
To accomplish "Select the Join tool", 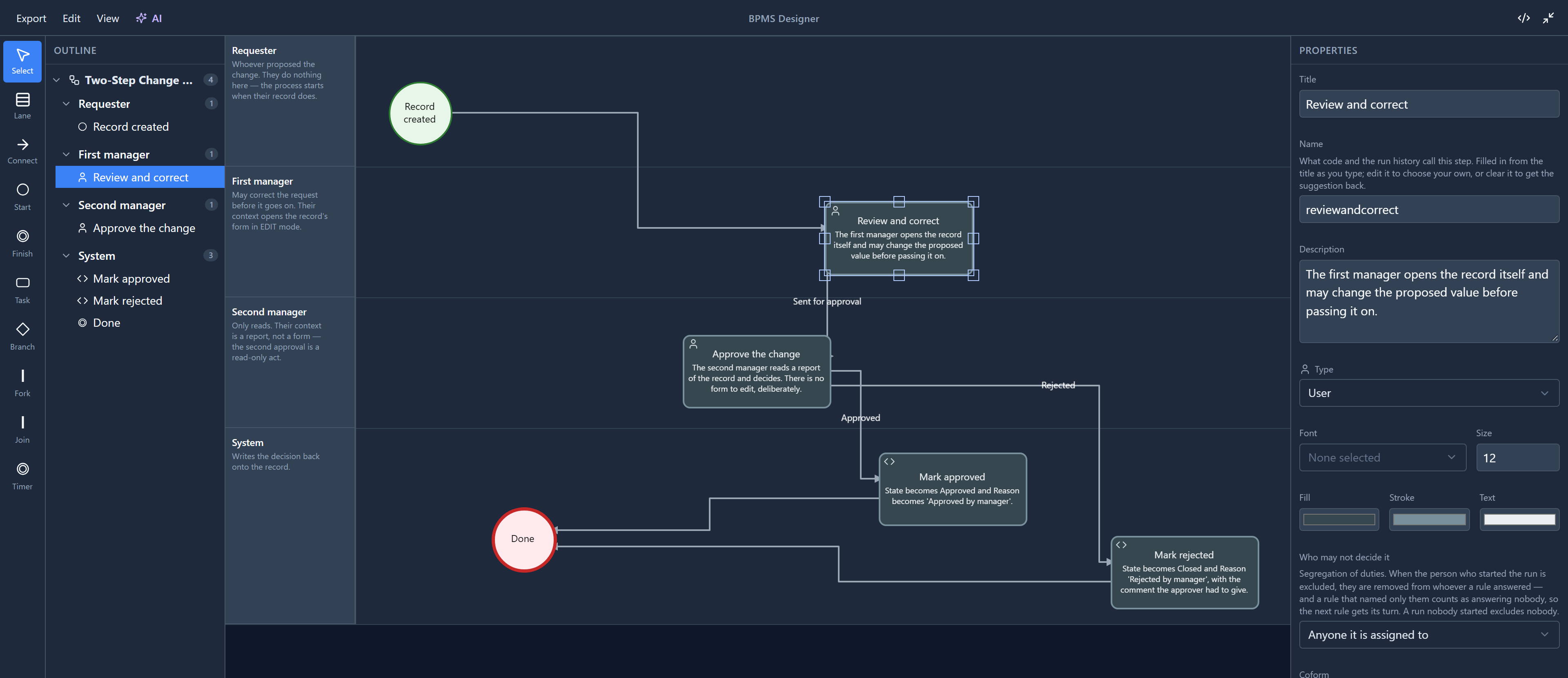I will (x=22, y=430).
